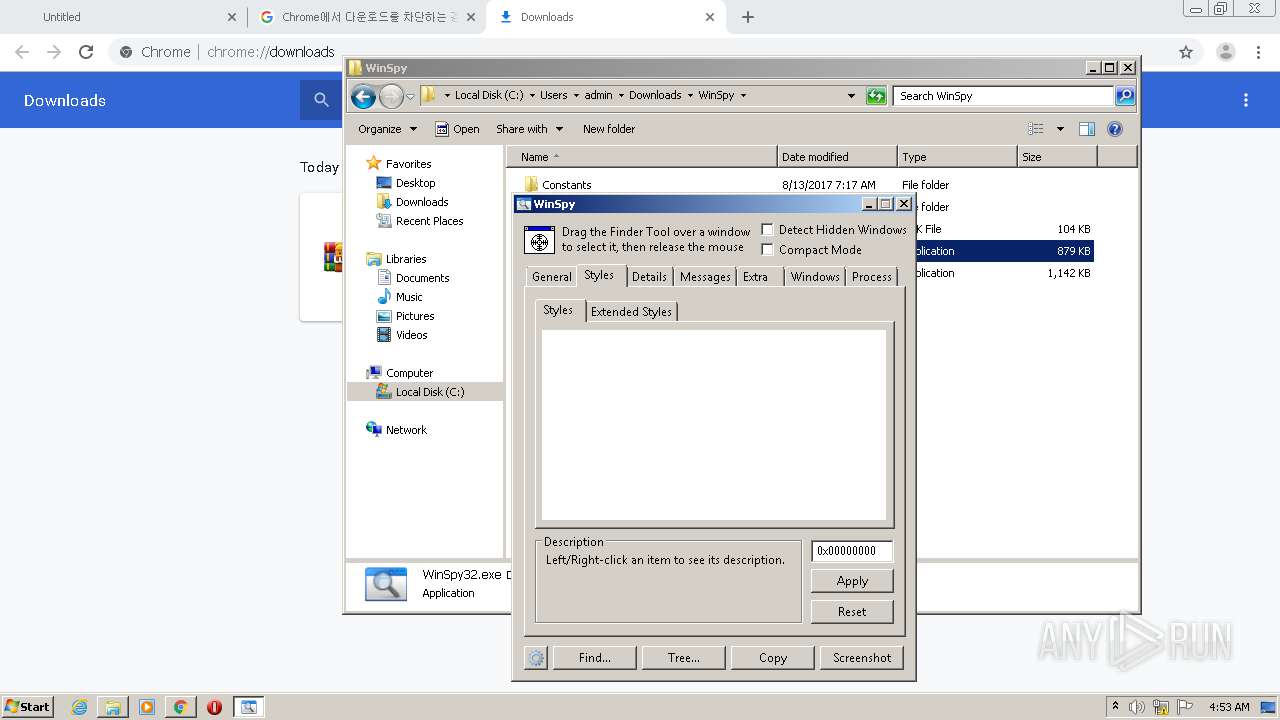Open Windows Explorer taskbar icon

tap(113, 707)
